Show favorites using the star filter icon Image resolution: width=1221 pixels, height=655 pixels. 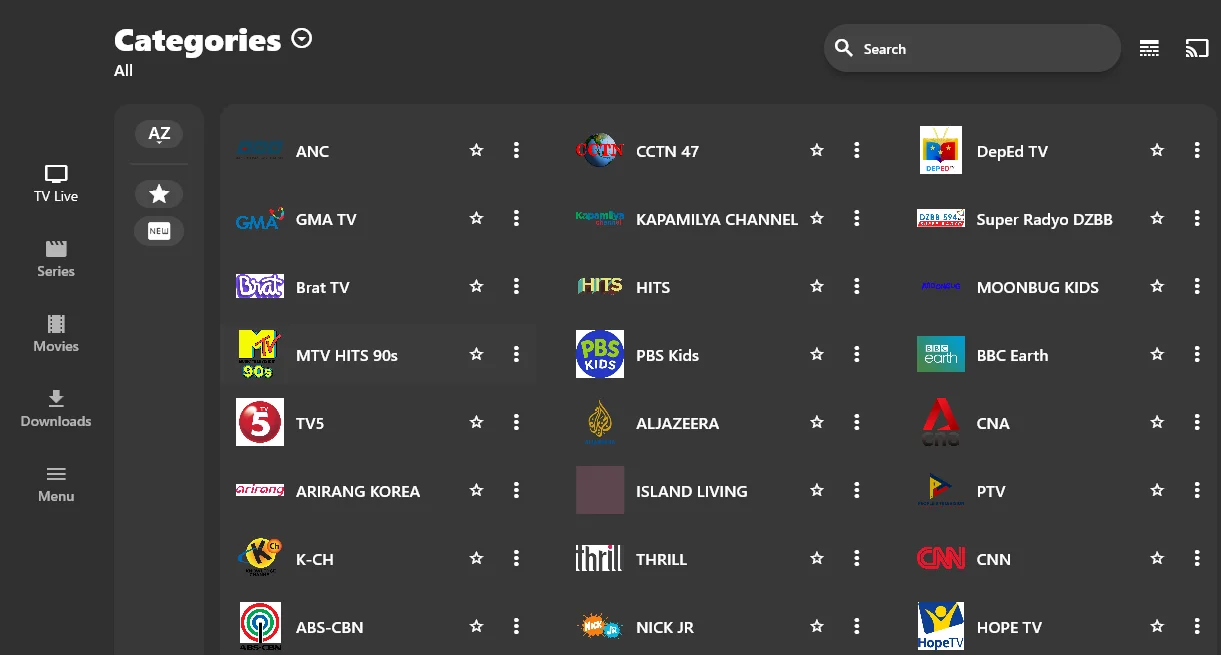(159, 194)
